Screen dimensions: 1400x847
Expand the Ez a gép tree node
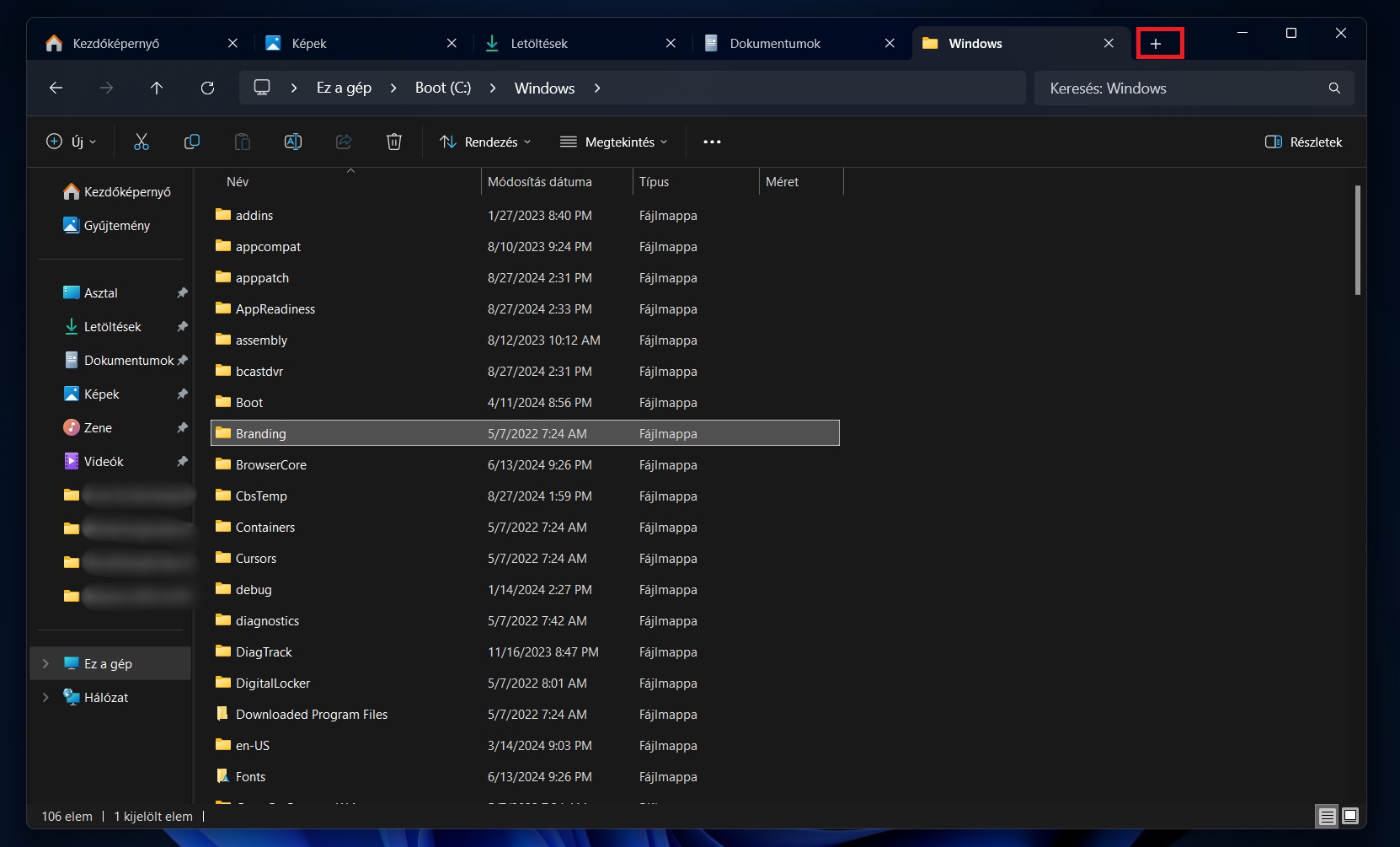click(x=45, y=663)
